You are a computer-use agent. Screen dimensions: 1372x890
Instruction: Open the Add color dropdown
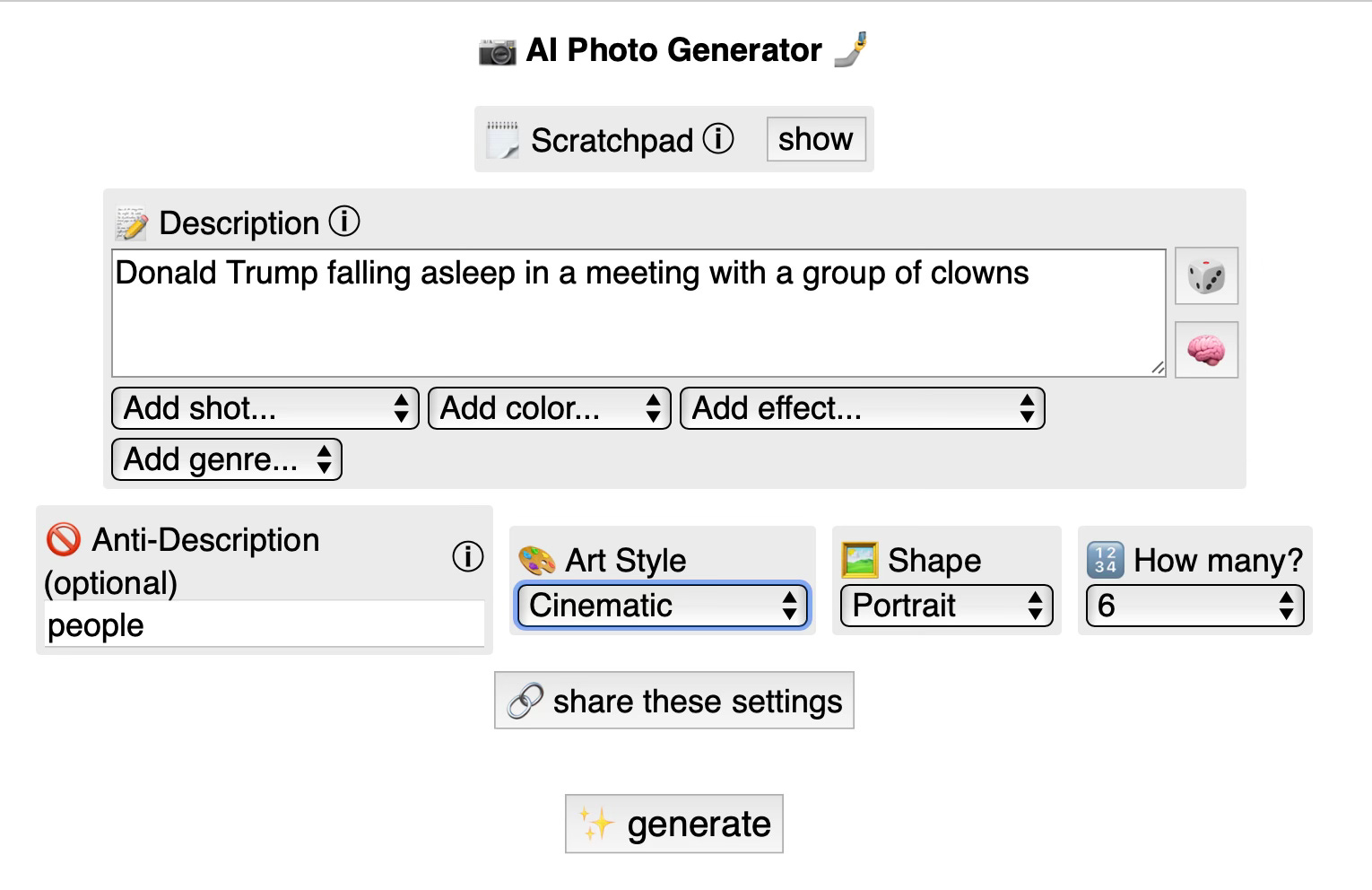pos(549,408)
